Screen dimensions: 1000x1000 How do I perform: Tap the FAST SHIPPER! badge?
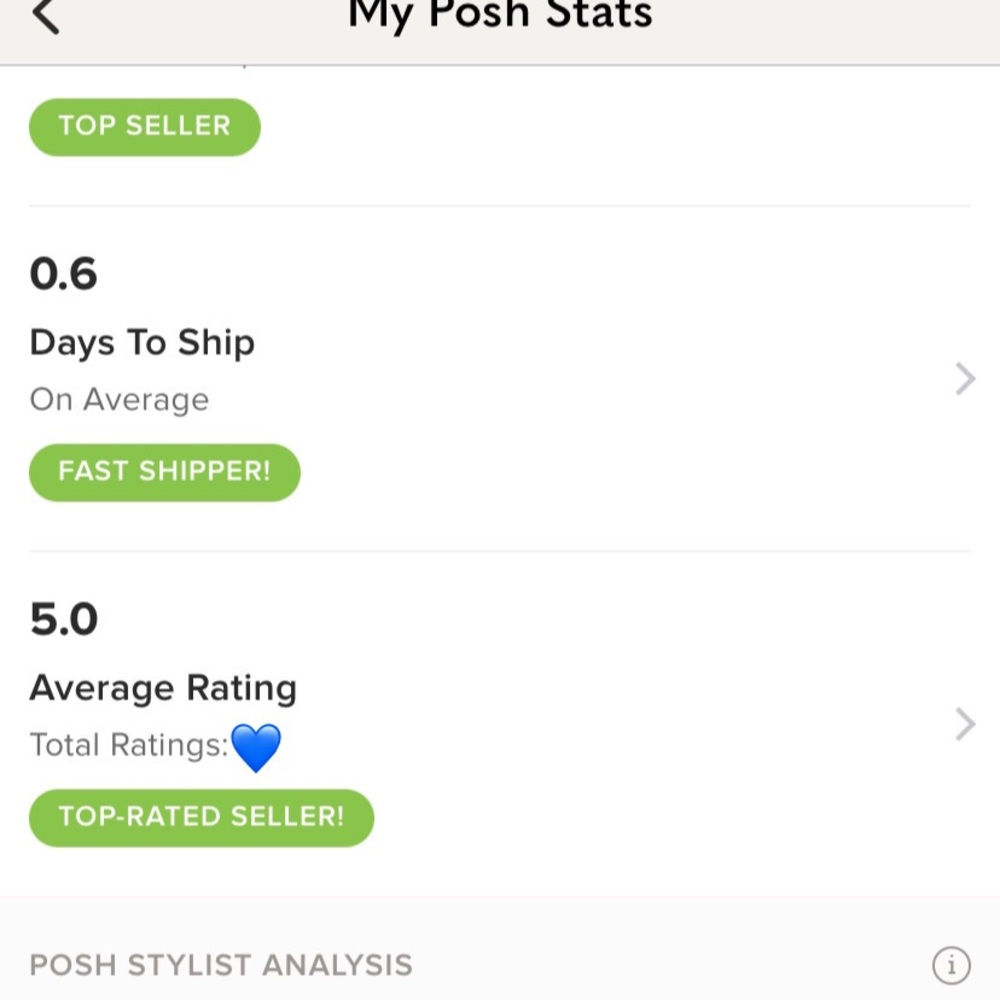(165, 473)
